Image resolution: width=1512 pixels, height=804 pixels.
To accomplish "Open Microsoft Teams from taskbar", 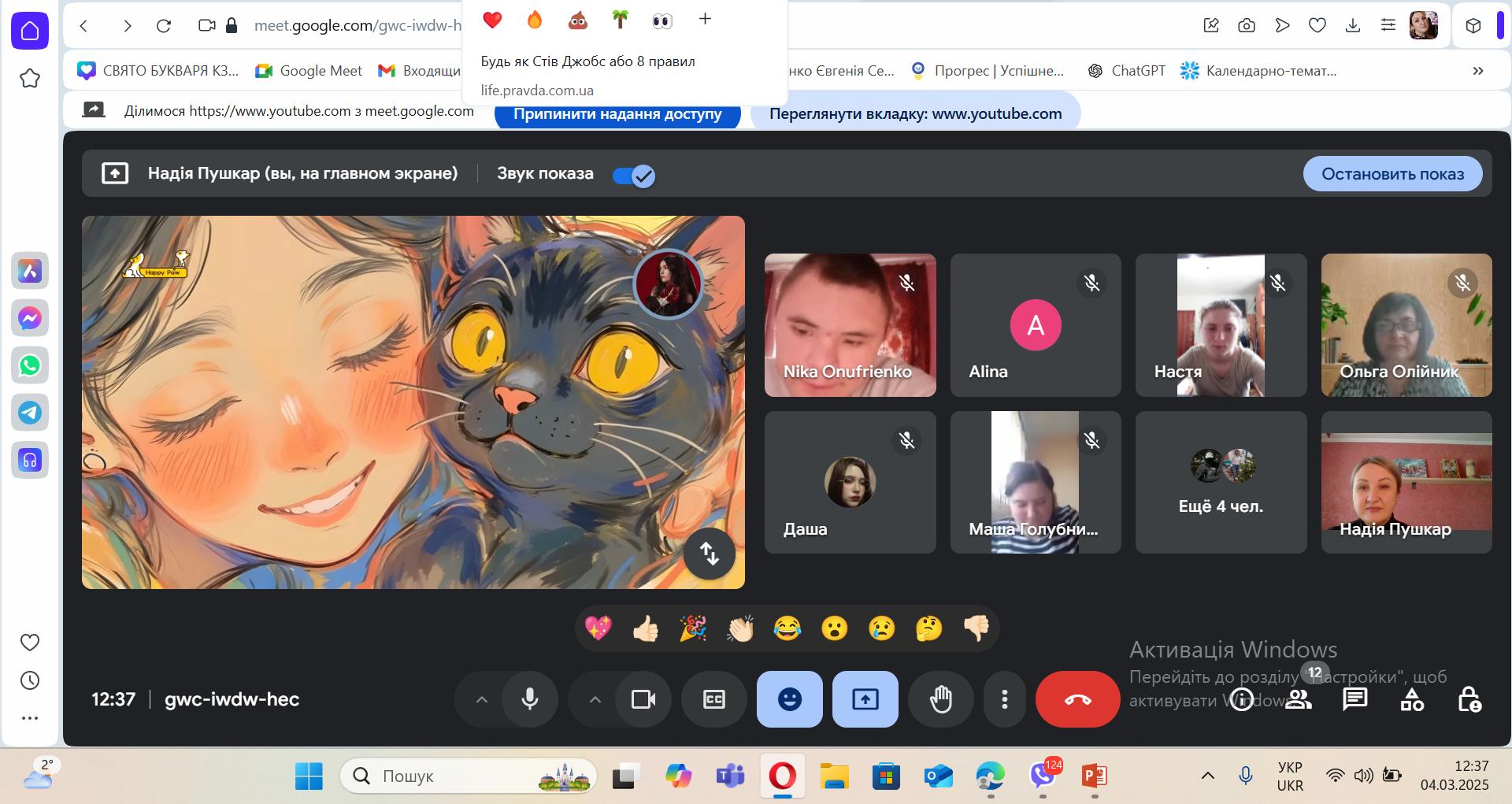I will (731, 776).
